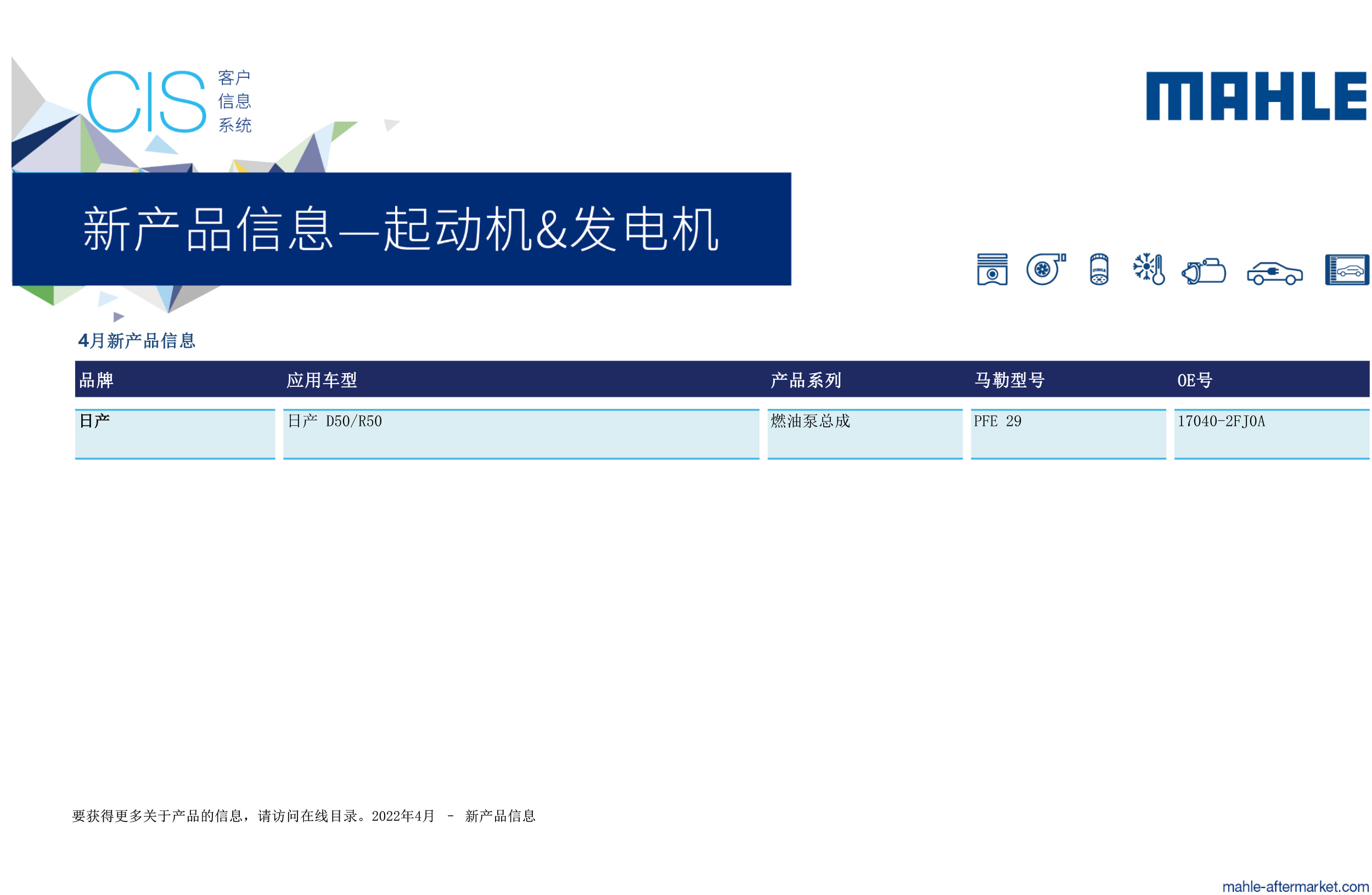Select the 17040-2FJ0A OE number cell
The image size is (1372, 895).
tap(1272, 434)
